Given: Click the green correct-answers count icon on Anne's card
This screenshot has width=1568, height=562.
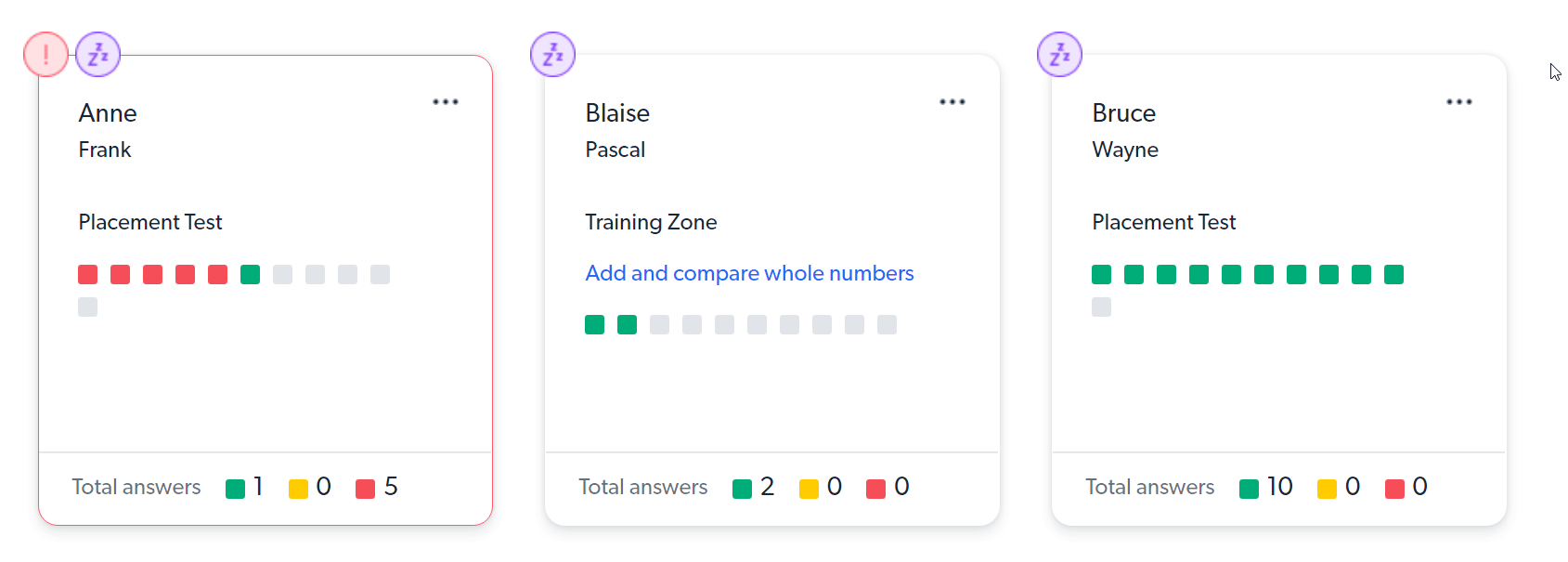Looking at the screenshot, I should pos(236,489).
